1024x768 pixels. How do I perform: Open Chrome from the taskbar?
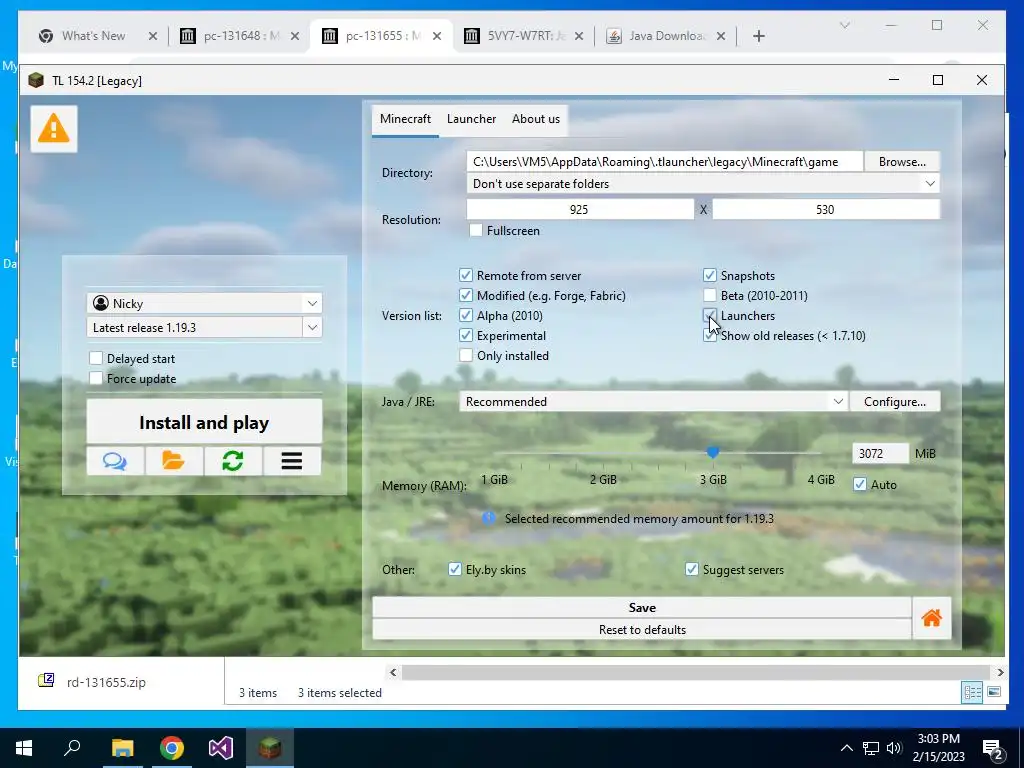point(172,748)
